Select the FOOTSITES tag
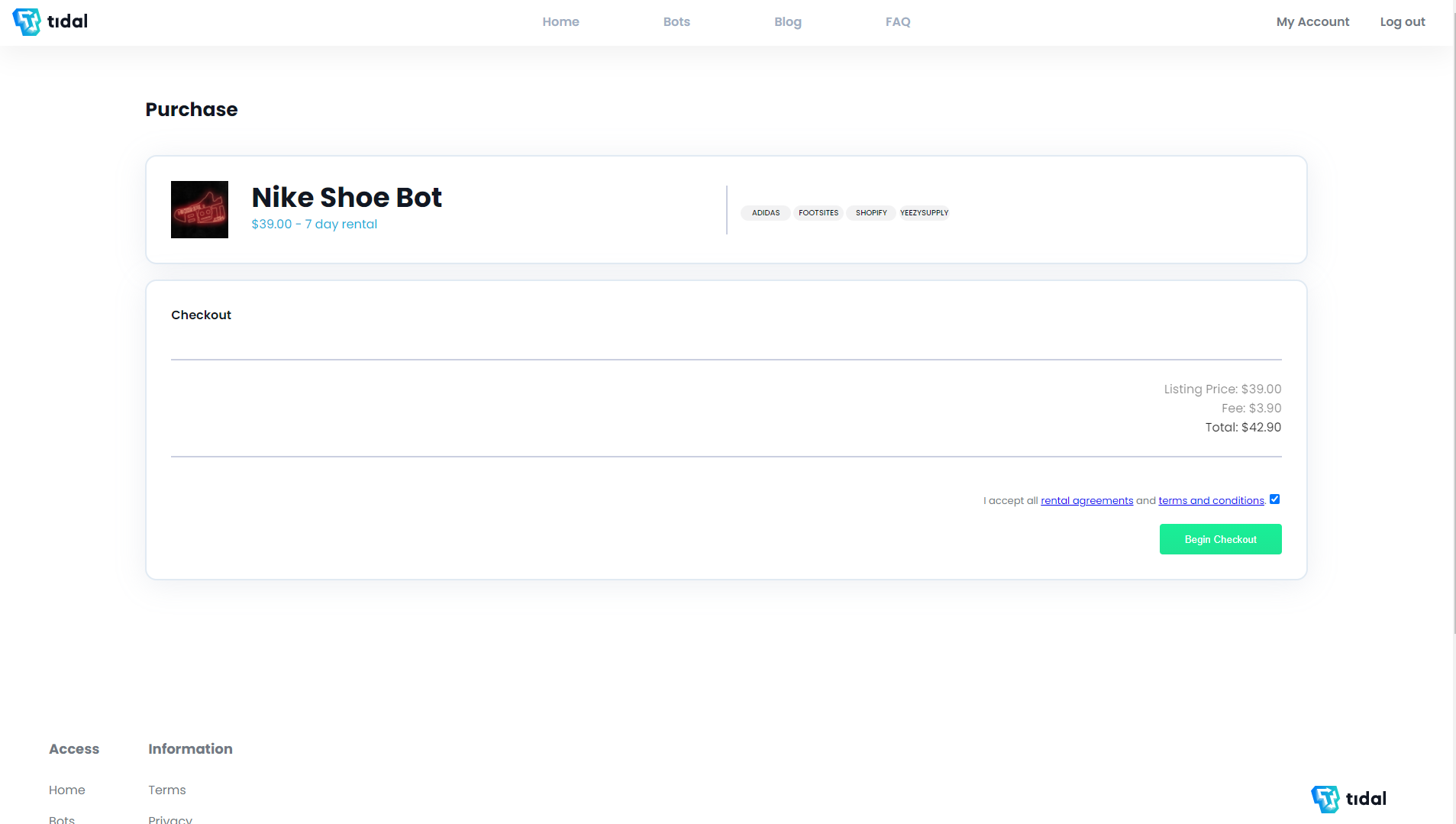This screenshot has height=824, width=1456. [x=818, y=213]
